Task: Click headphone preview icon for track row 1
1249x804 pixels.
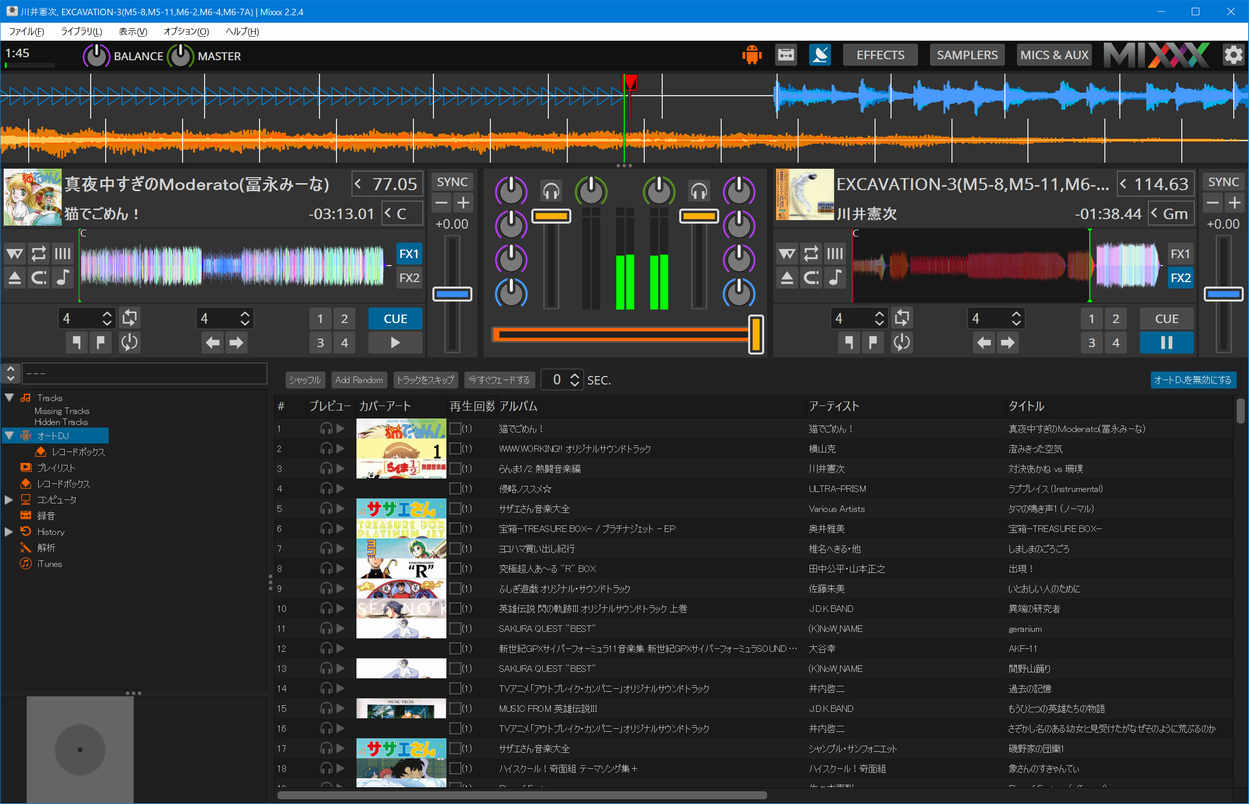Action: coord(326,429)
